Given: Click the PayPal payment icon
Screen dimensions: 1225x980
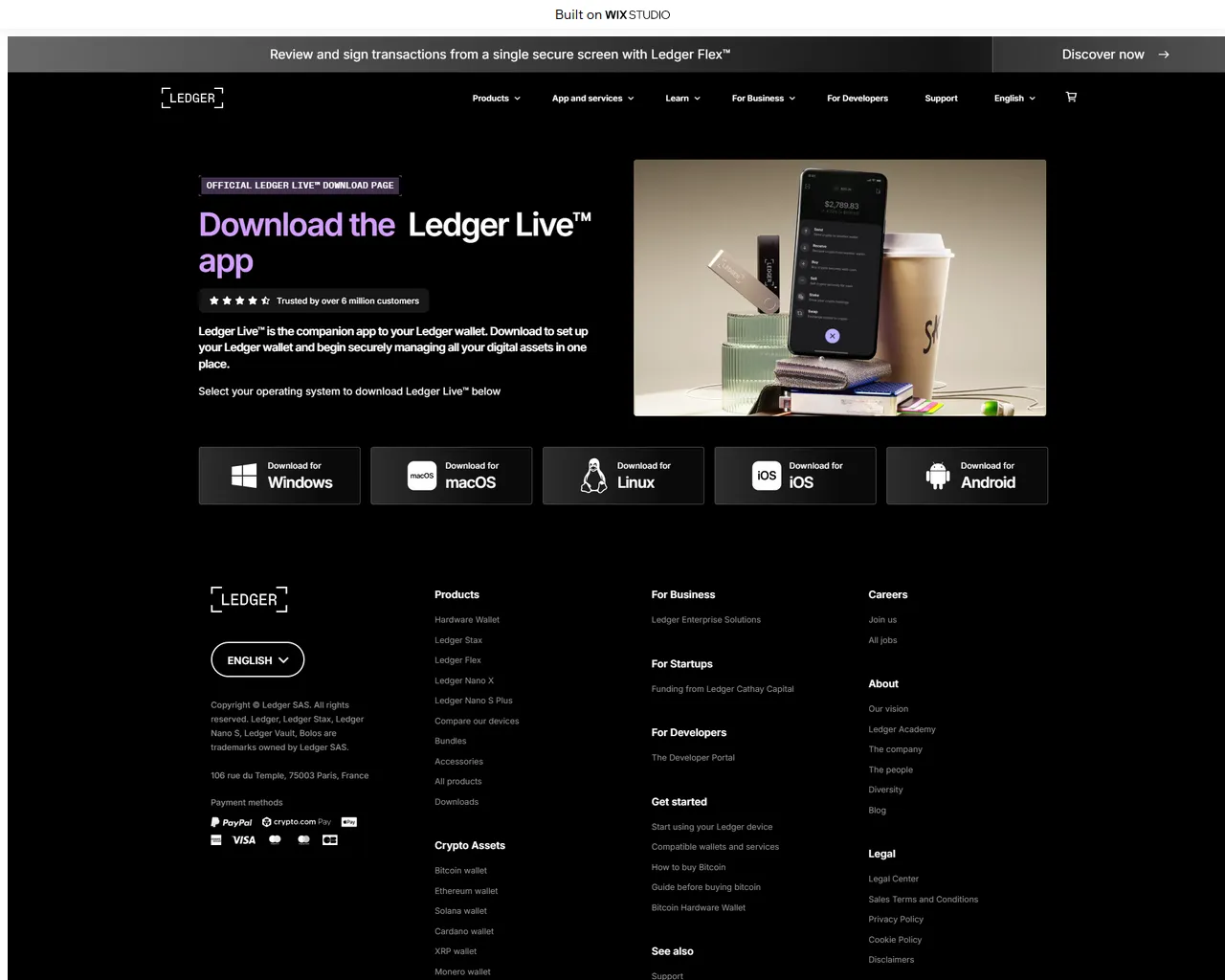Looking at the screenshot, I should [x=232, y=822].
